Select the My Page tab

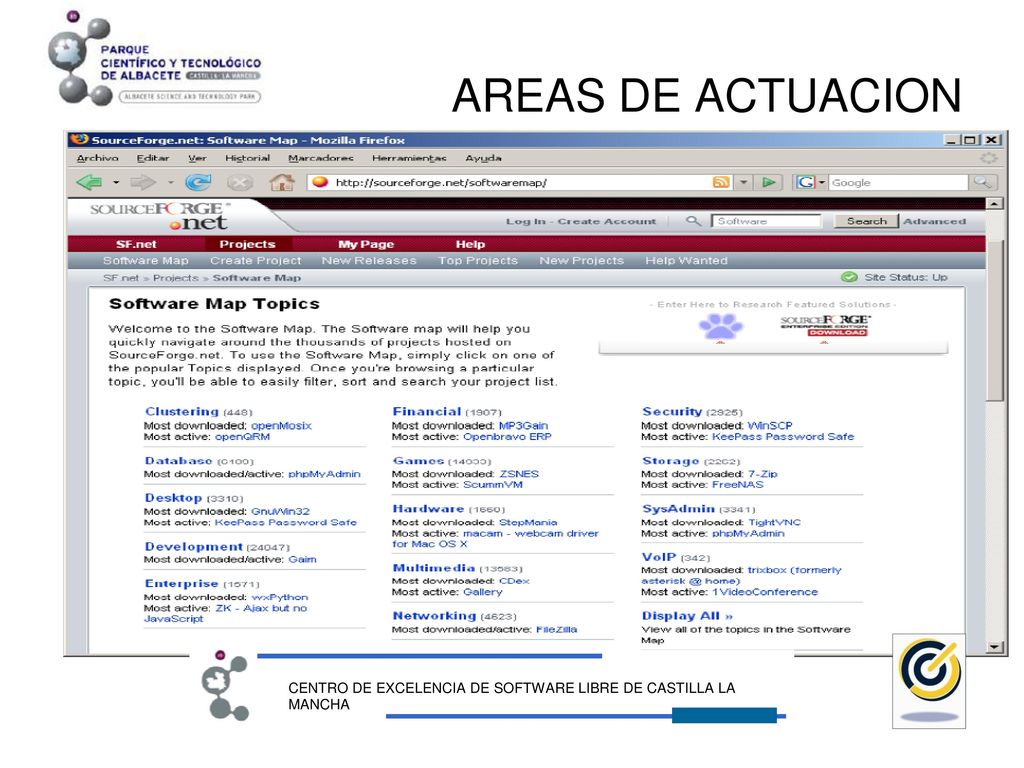[366, 244]
